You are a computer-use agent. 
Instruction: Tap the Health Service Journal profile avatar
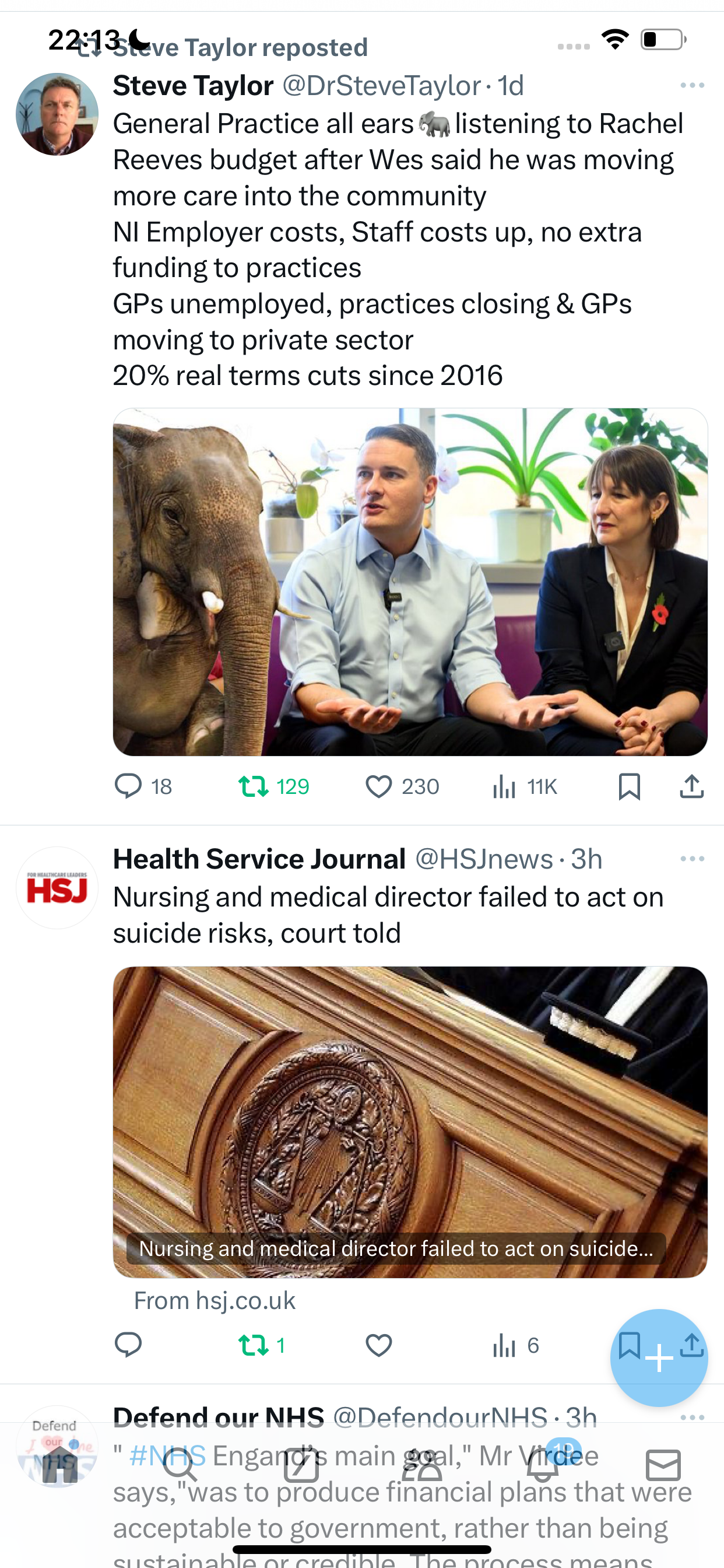click(57, 887)
